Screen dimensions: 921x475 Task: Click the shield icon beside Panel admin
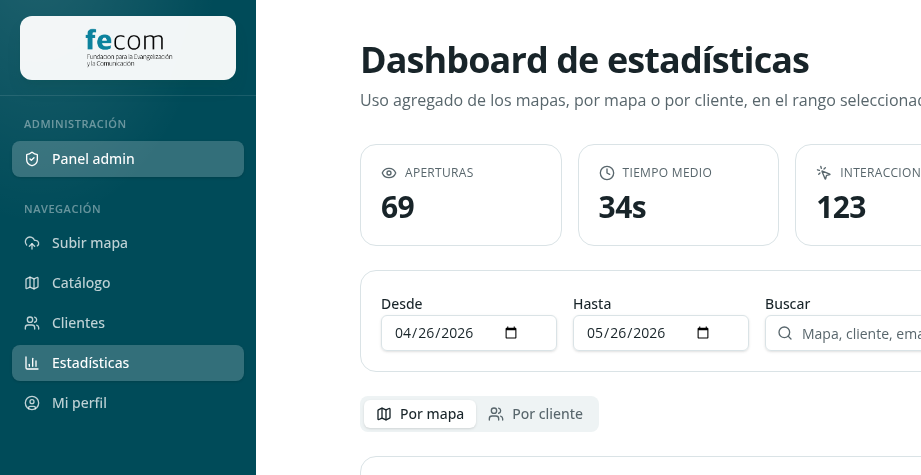(x=32, y=159)
